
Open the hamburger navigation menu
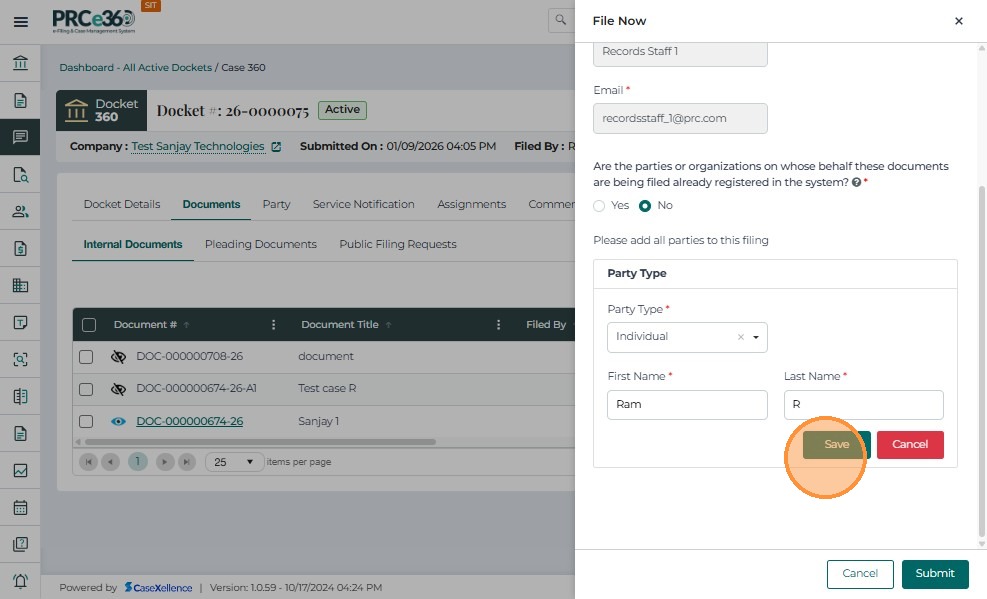click(x=20, y=21)
